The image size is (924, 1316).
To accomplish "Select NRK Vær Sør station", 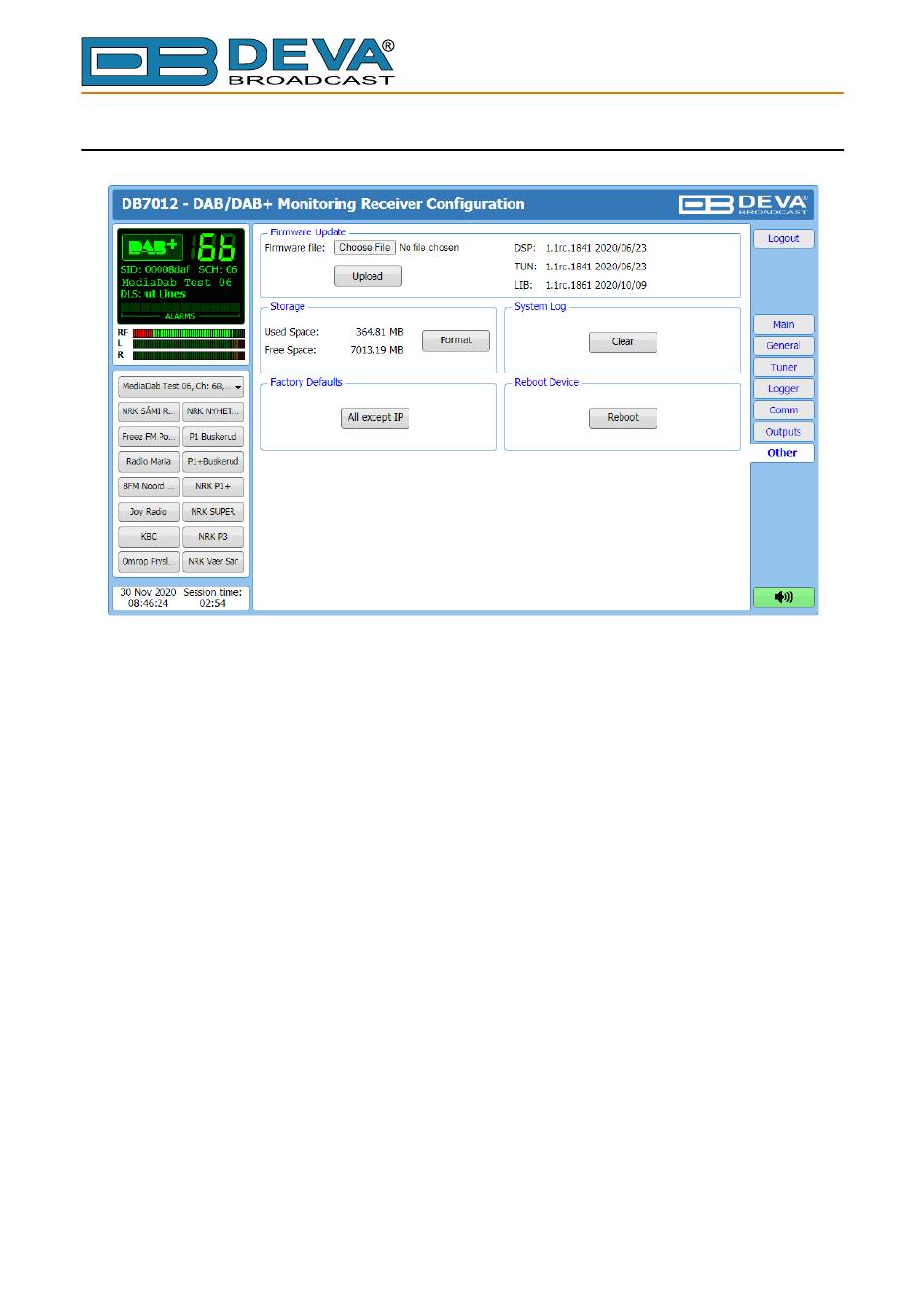I will coord(213,562).
